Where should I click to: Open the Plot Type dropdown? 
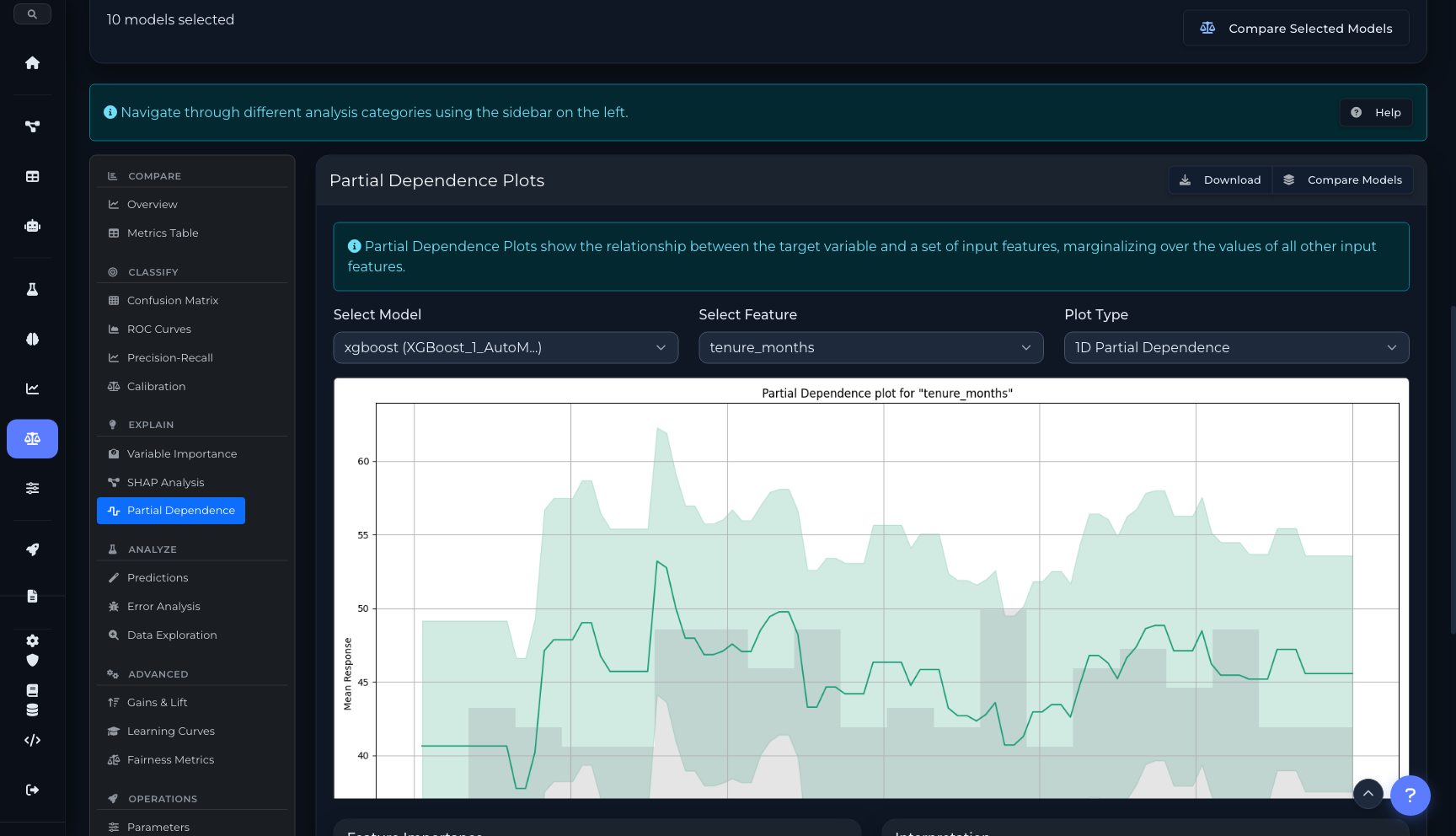coord(1236,347)
